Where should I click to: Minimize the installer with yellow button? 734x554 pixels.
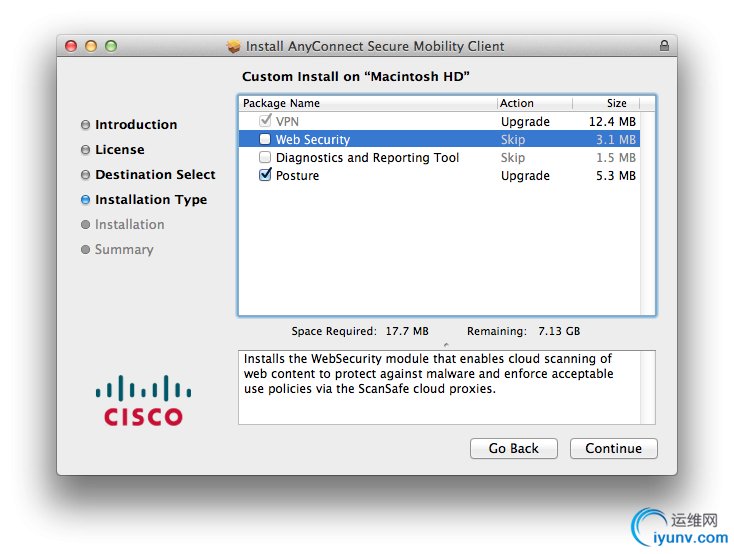coord(91,46)
